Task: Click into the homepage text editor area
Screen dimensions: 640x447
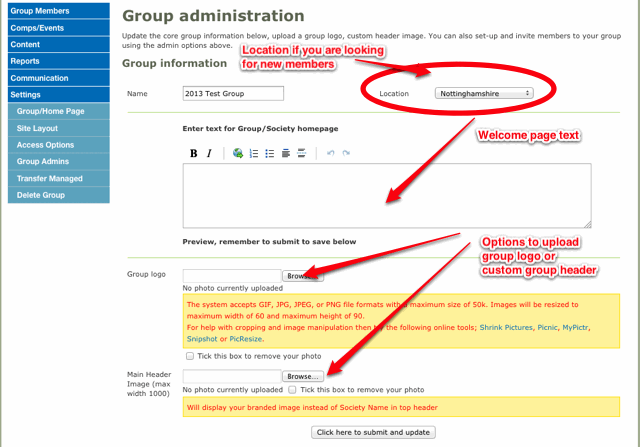Action: [x=387, y=196]
